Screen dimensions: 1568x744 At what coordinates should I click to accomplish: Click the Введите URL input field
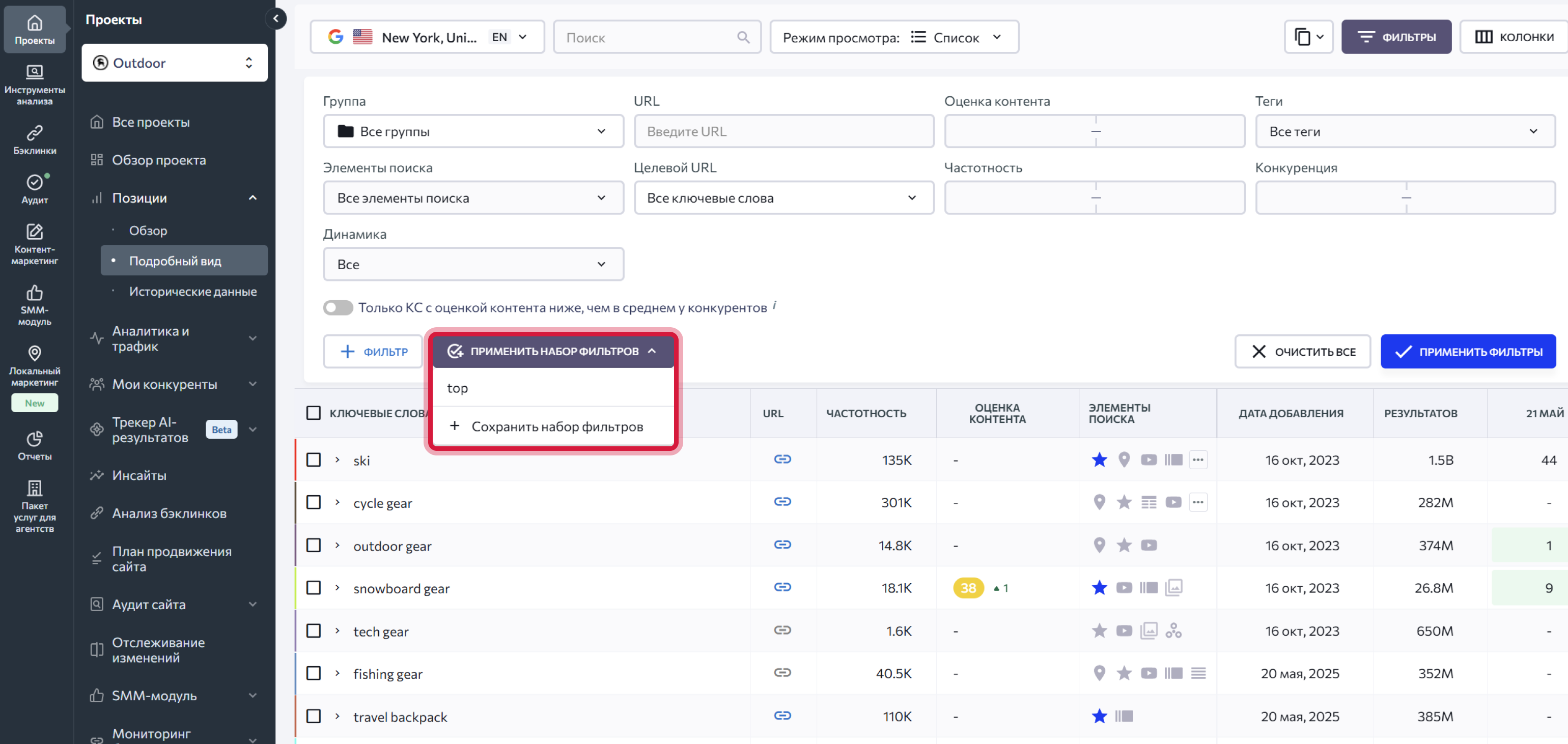pyautogui.click(x=784, y=131)
